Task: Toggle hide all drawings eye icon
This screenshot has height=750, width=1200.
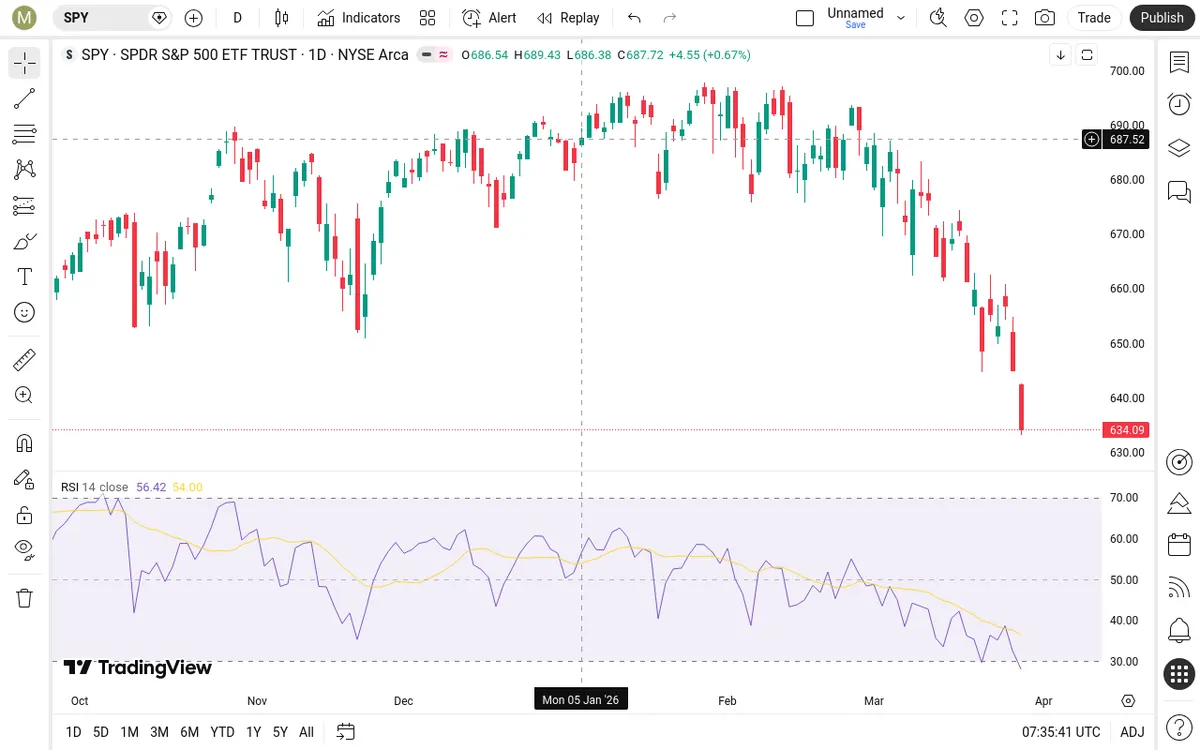Action: (25, 548)
